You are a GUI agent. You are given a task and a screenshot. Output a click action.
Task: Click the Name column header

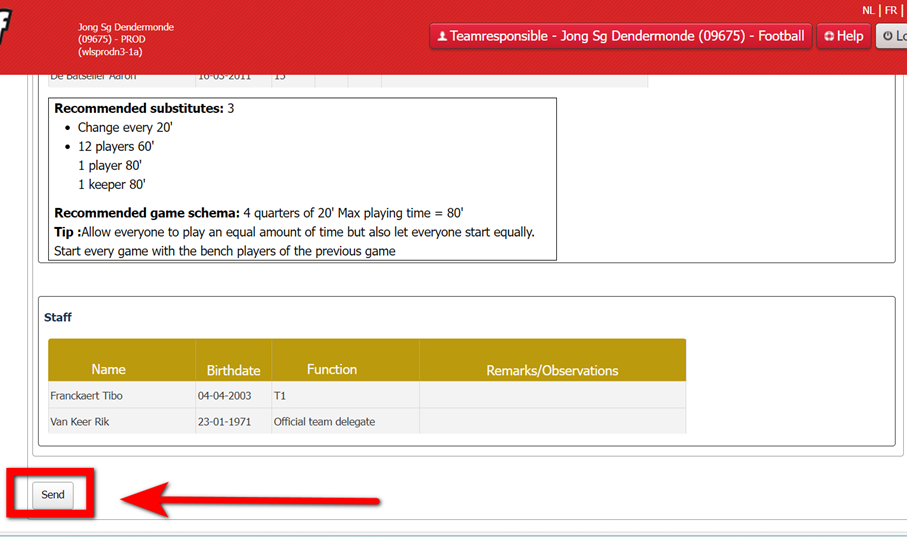[x=108, y=369]
